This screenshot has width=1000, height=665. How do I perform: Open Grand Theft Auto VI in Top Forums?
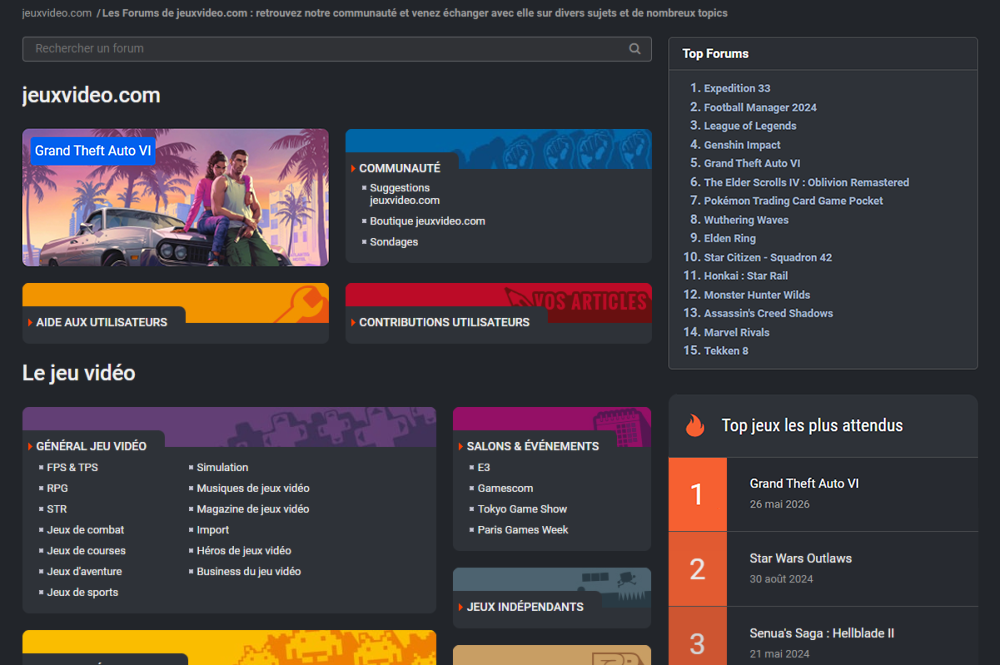tap(752, 164)
